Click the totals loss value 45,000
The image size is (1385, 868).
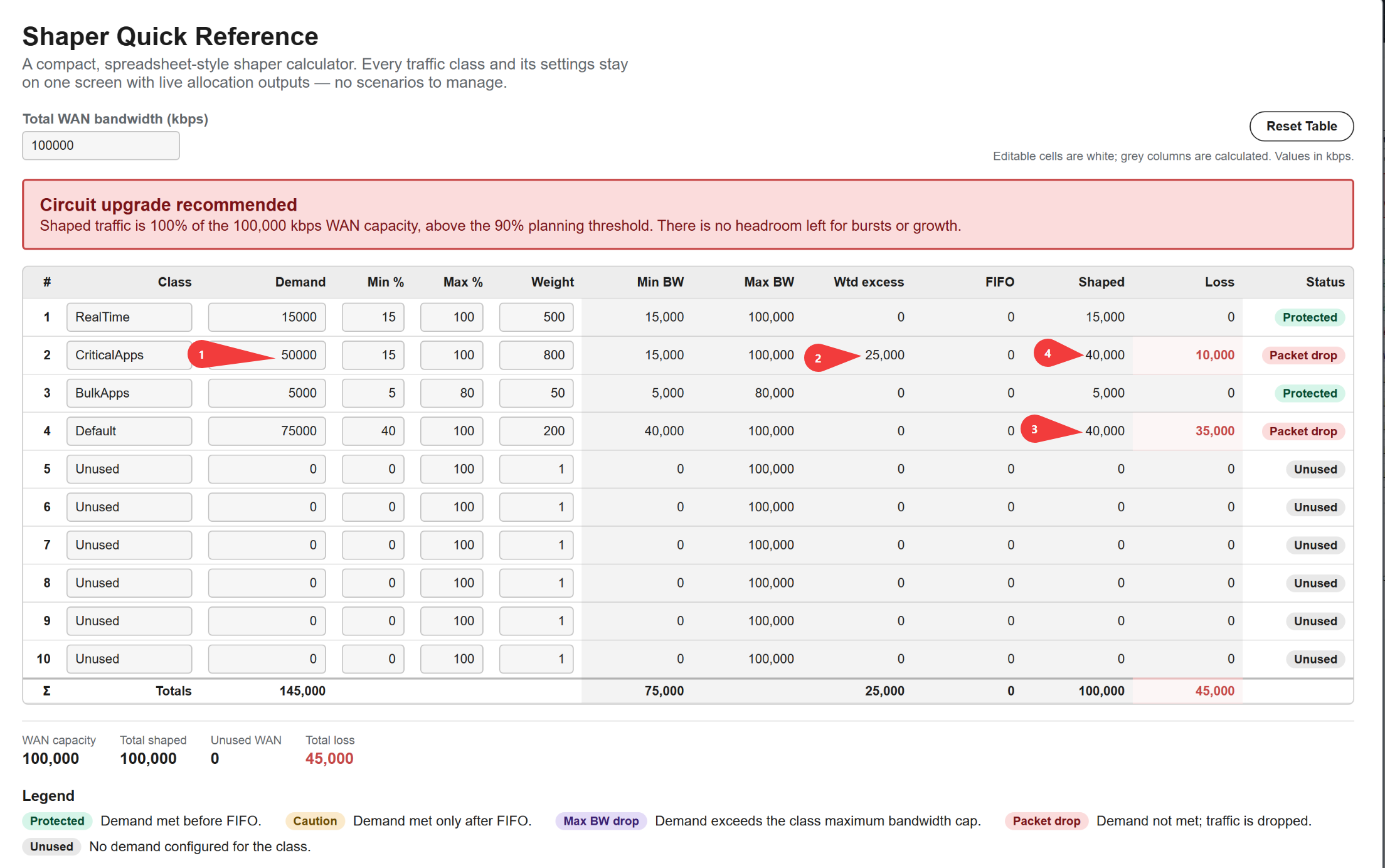click(1214, 691)
